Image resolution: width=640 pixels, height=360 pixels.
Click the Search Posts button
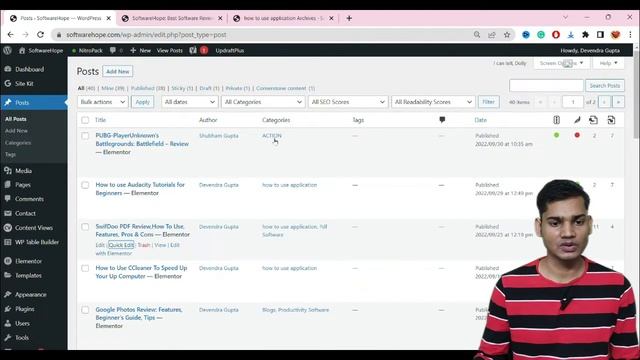(x=604, y=86)
